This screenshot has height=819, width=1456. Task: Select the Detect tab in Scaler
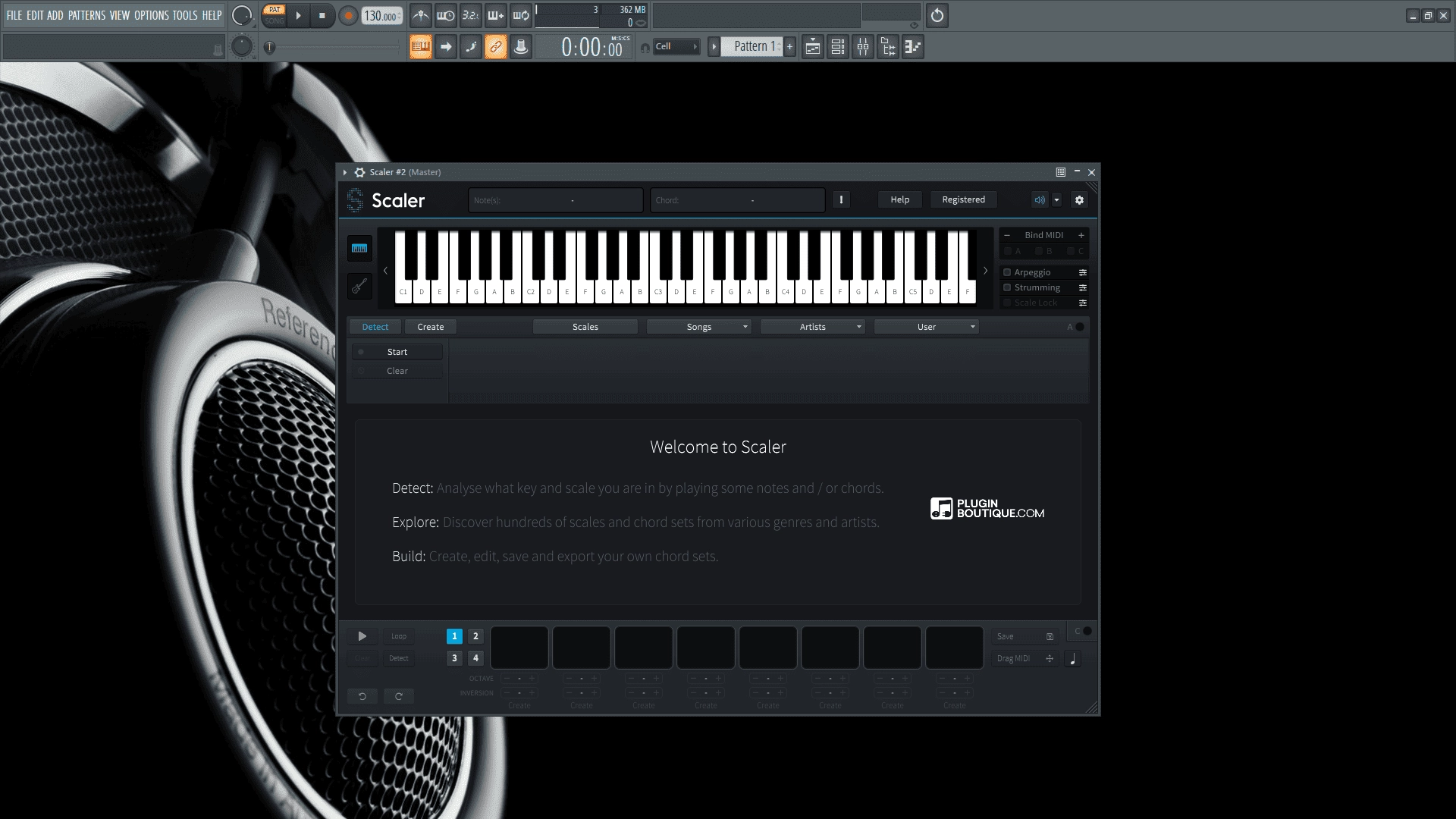(x=375, y=327)
